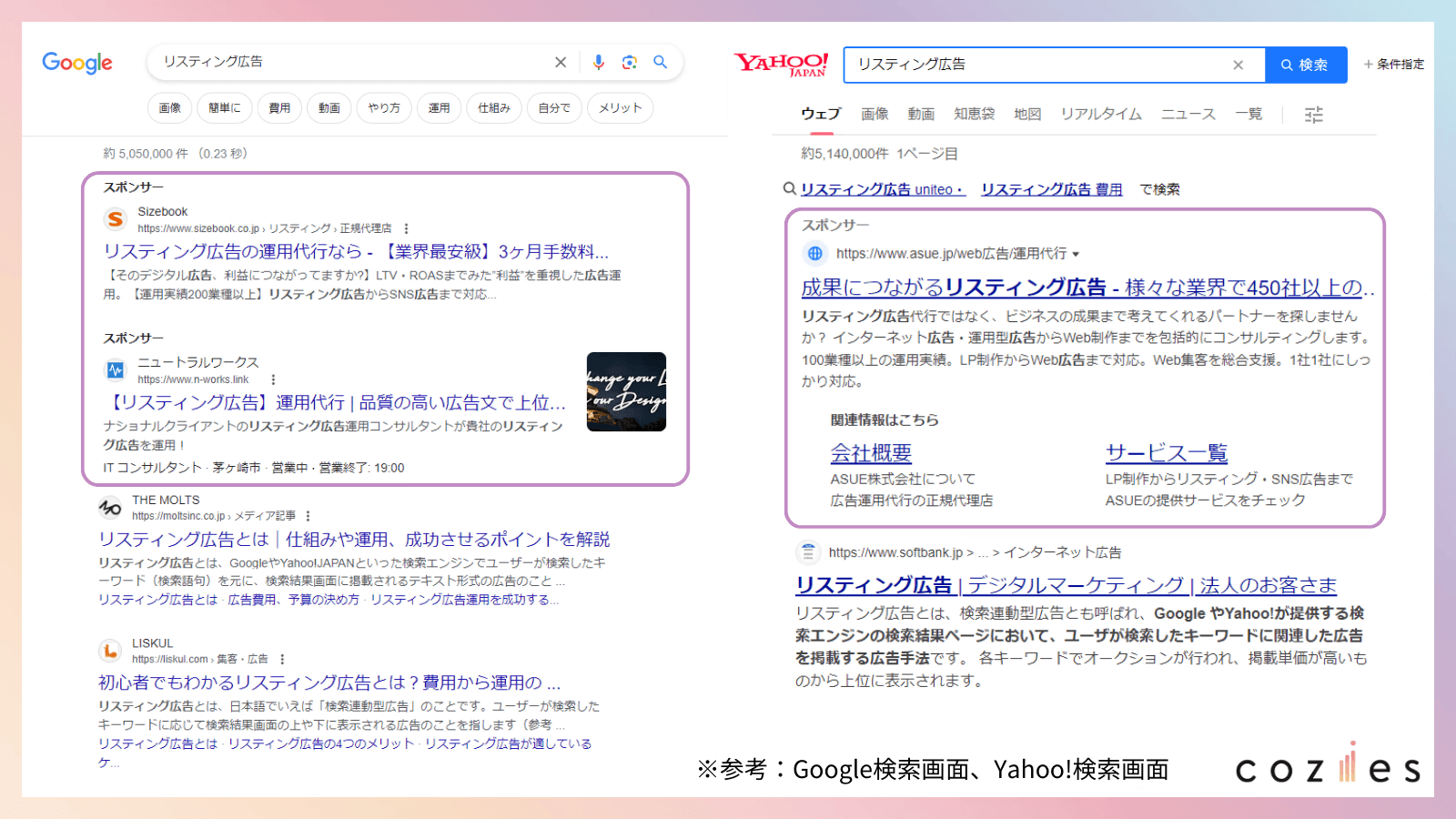Open 会社概要 sitelink

(871, 452)
